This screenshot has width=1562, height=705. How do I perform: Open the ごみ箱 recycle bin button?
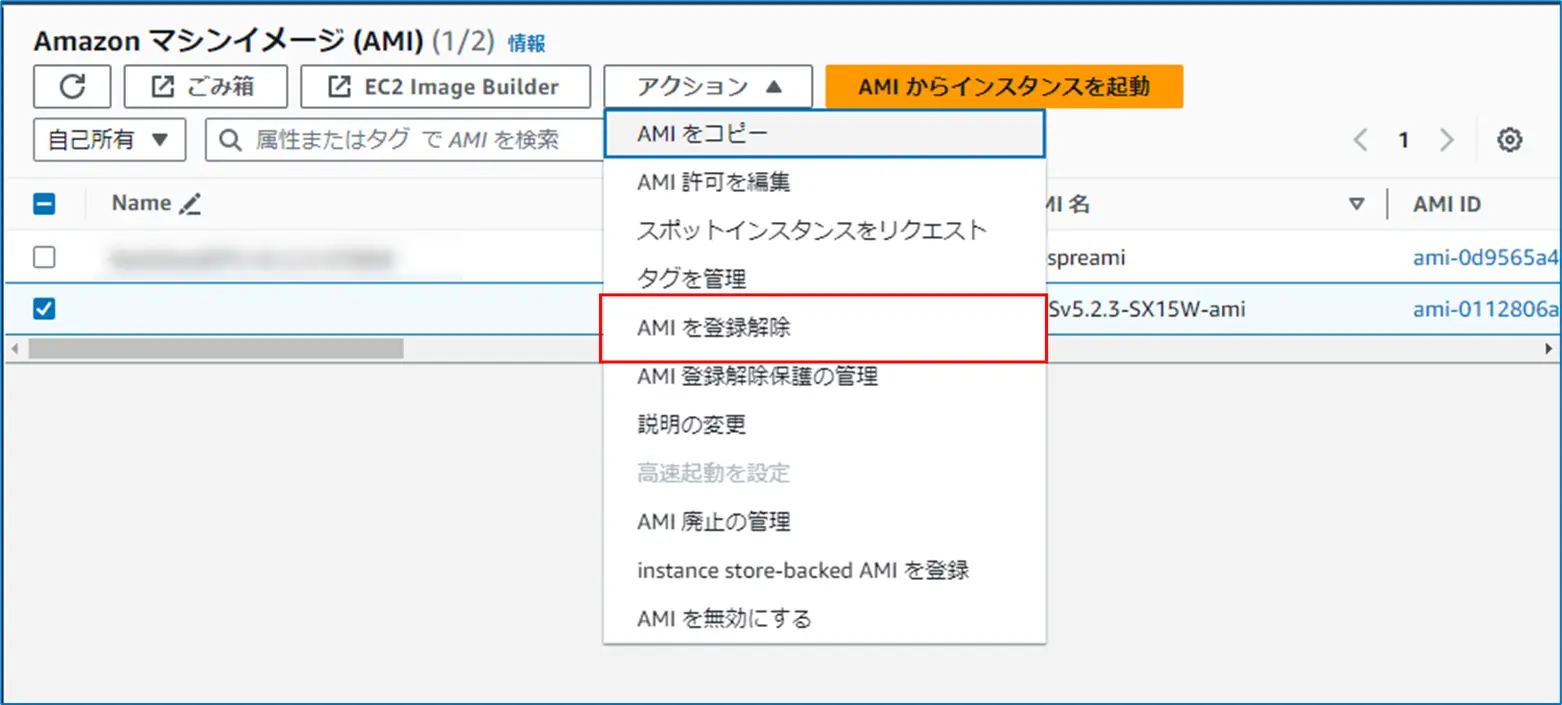point(206,86)
